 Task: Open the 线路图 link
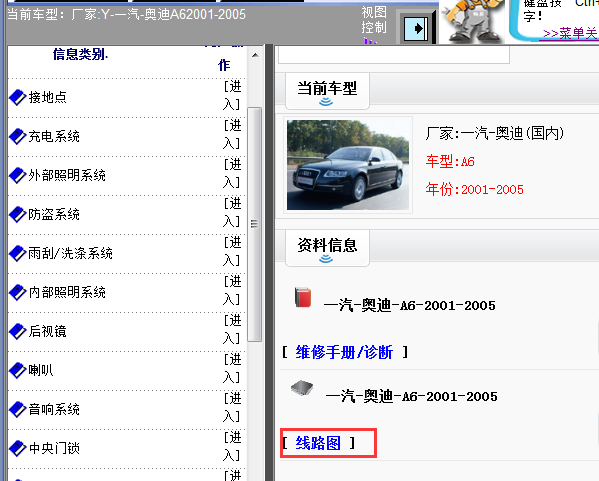tap(318, 443)
